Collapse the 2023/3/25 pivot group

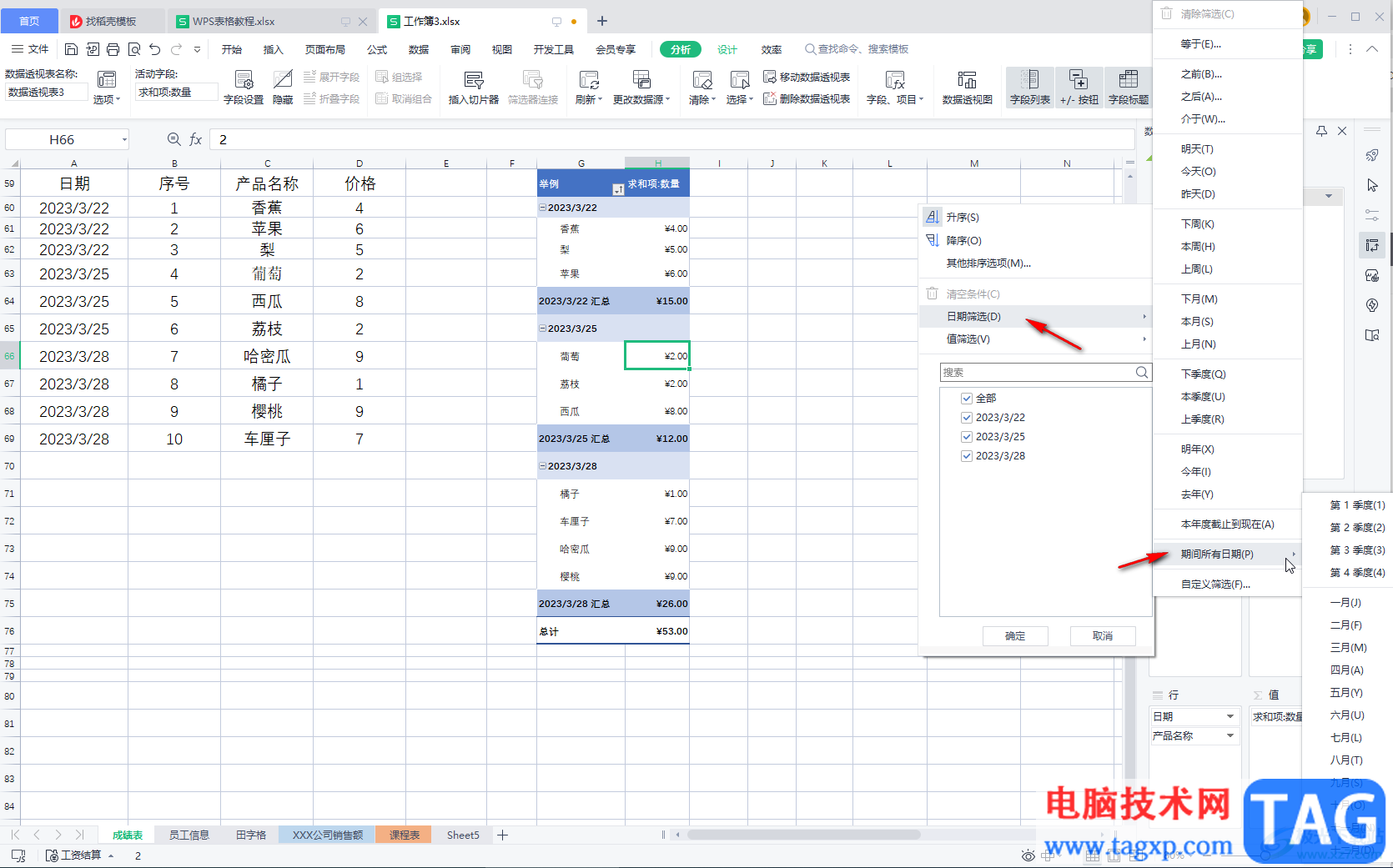click(x=543, y=329)
